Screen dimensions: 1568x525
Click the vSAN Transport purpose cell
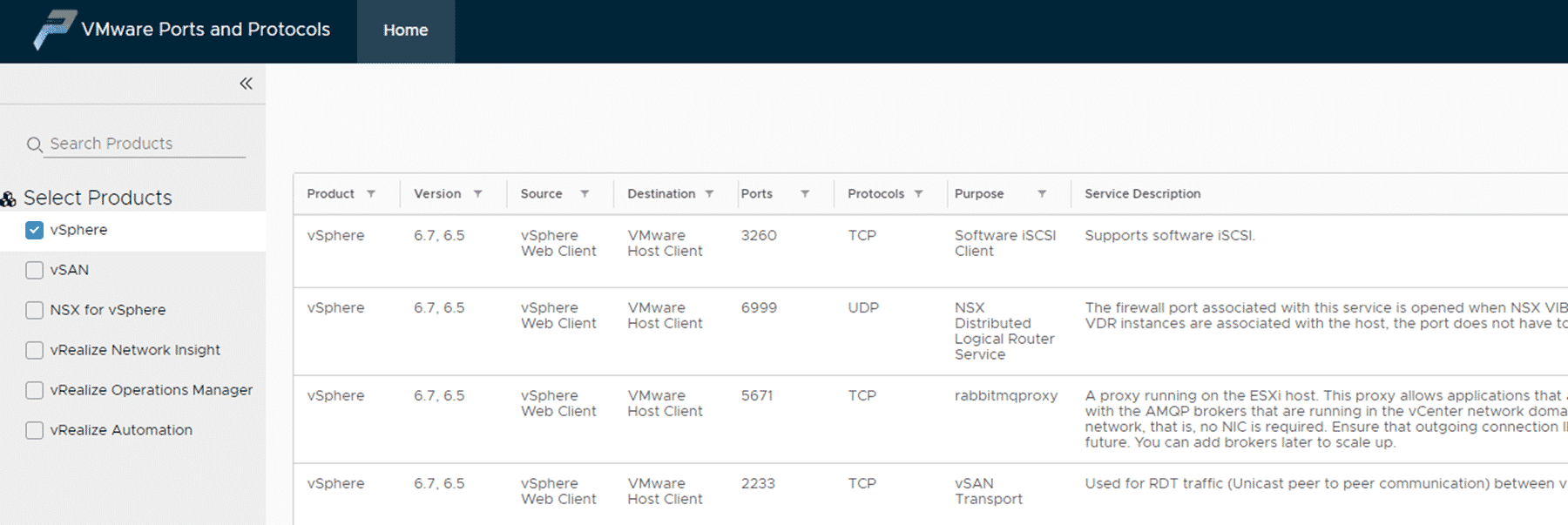point(989,492)
